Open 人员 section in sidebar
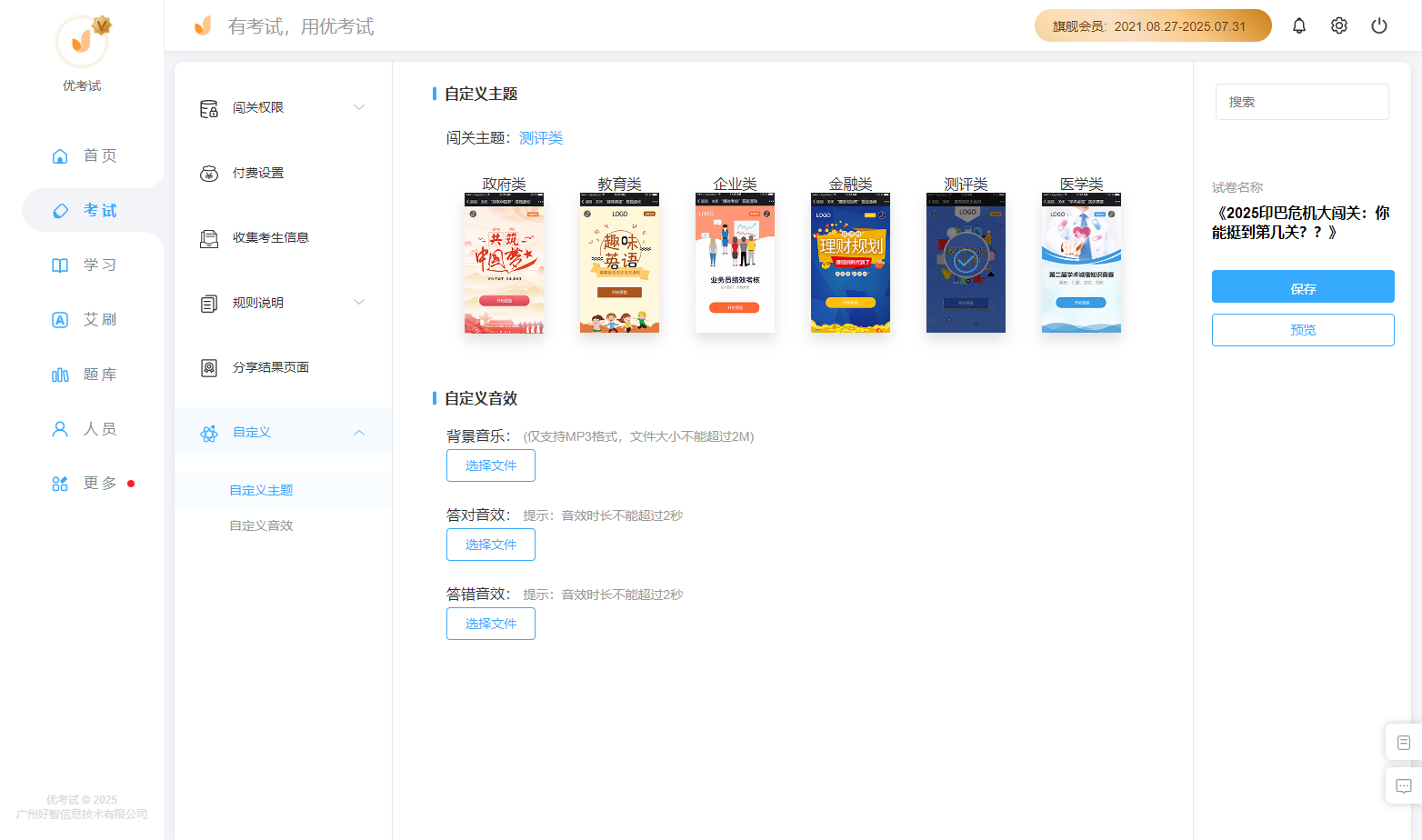The height and width of the screenshot is (840, 1422). (x=100, y=429)
